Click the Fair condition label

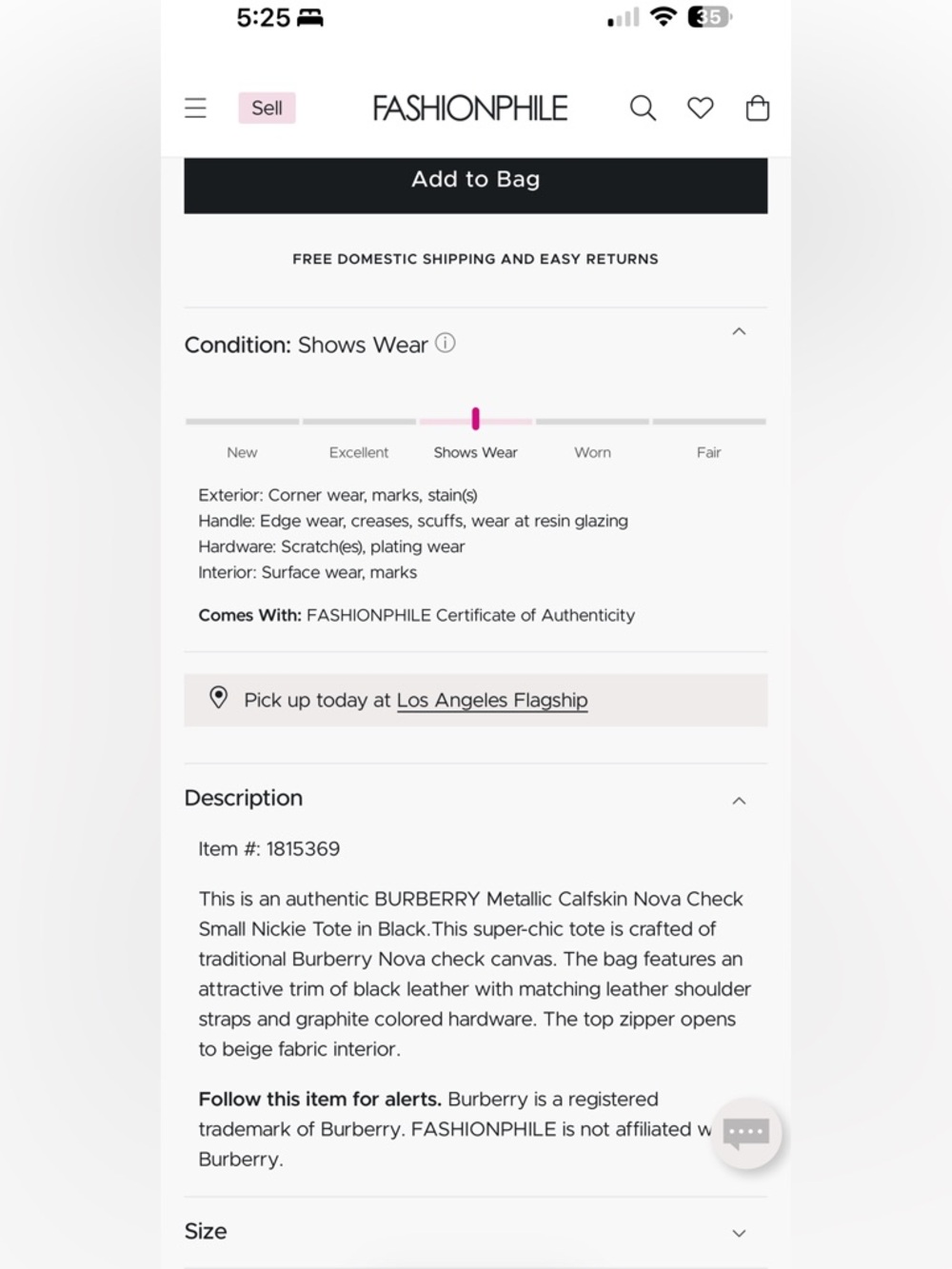(x=708, y=453)
